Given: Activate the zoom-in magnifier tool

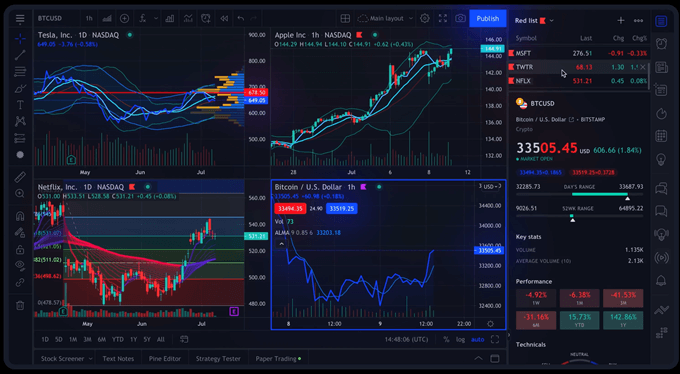Looking at the screenshot, I should pyautogui.click(x=20, y=194).
